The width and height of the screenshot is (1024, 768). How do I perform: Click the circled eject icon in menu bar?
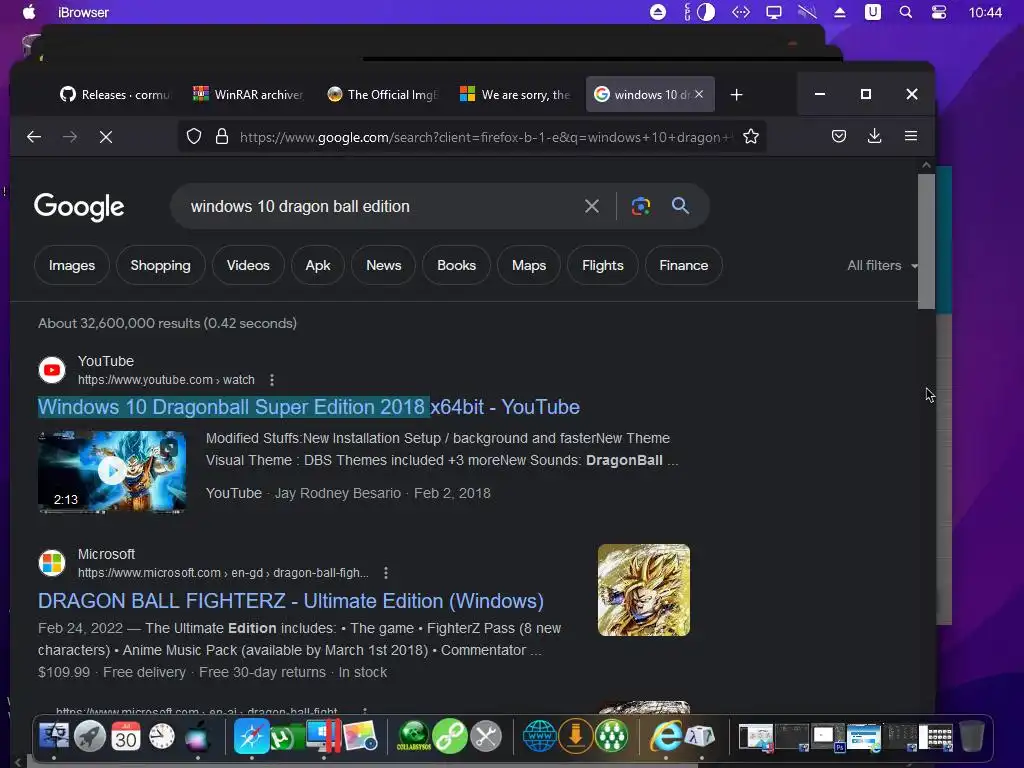click(x=658, y=12)
